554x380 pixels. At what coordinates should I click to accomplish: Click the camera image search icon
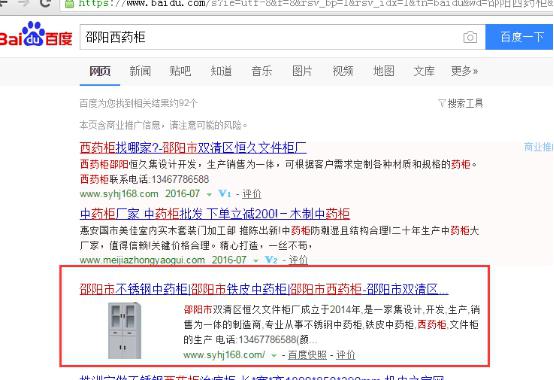(470, 37)
